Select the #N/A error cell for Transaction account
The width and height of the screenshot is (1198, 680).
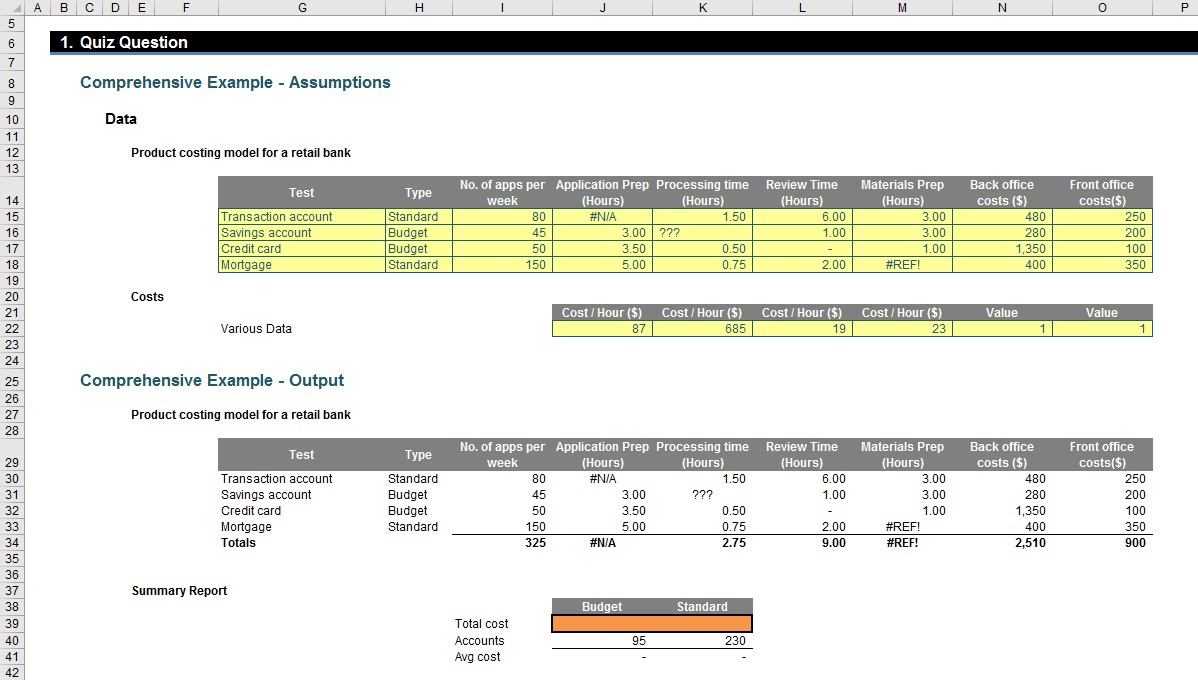tap(602, 216)
